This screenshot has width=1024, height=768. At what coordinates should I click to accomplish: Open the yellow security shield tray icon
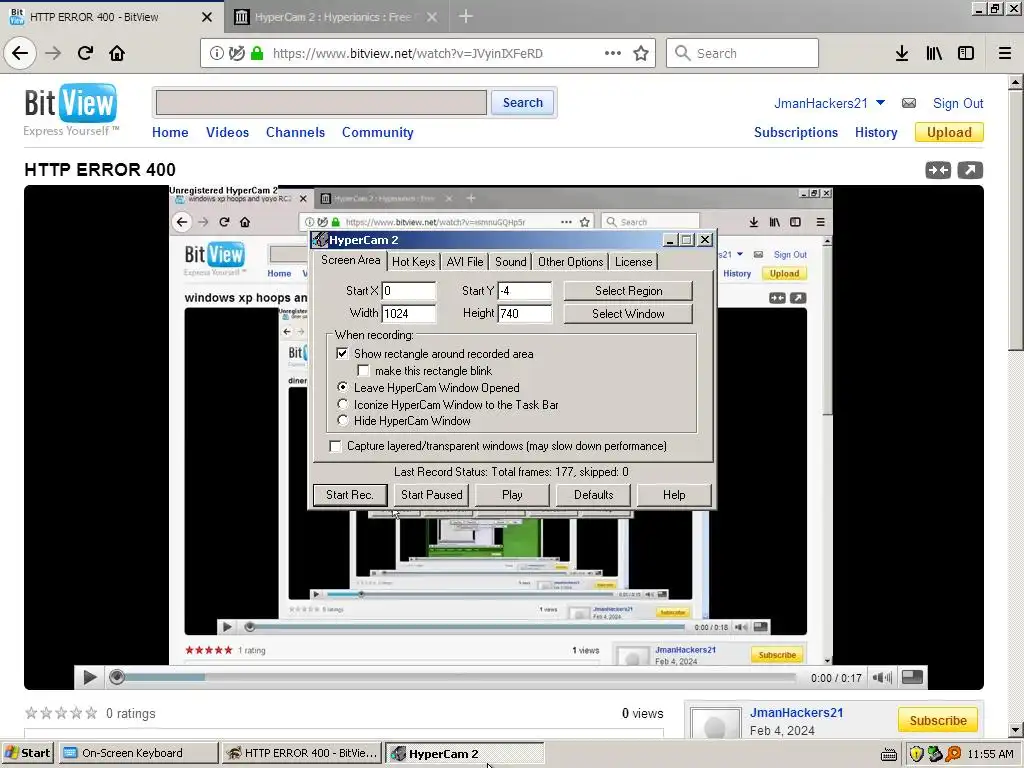click(916, 754)
